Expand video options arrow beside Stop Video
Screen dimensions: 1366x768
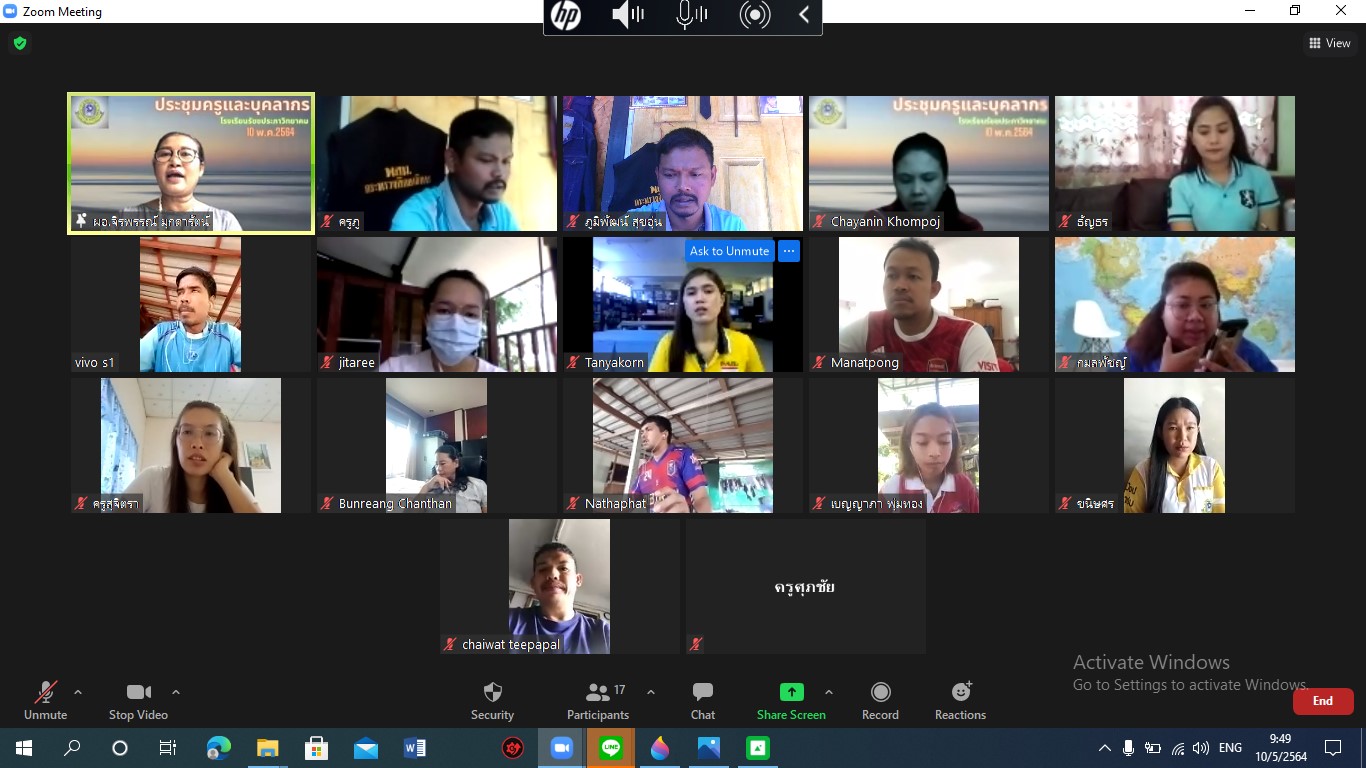(176, 692)
